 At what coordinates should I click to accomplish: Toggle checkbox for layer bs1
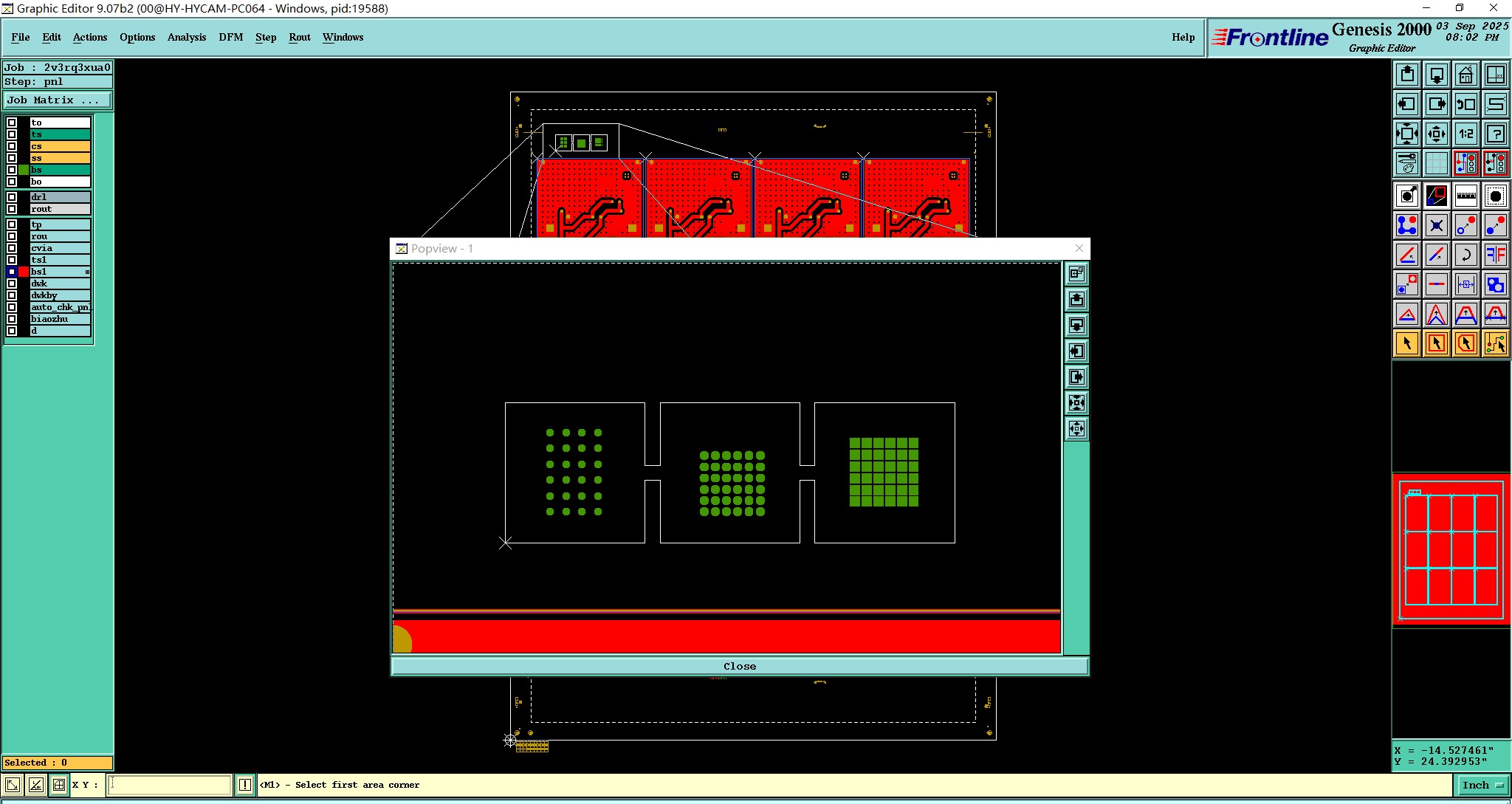click(x=12, y=272)
